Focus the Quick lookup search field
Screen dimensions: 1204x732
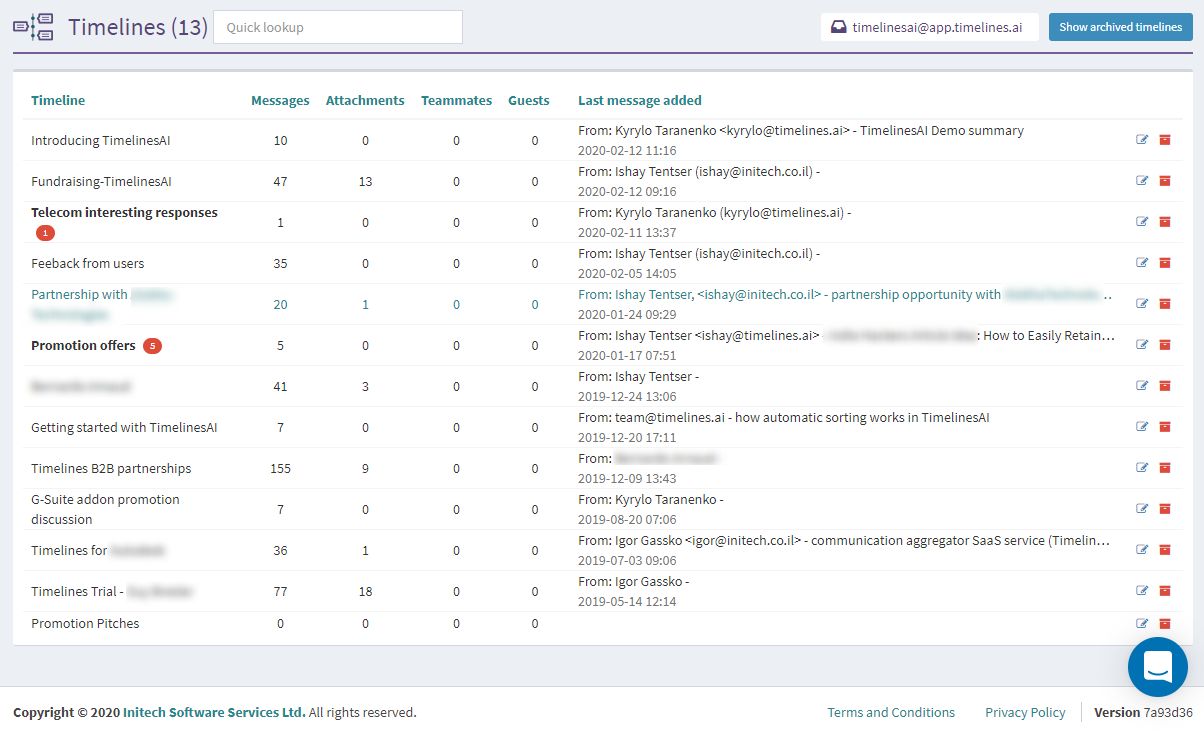tap(338, 27)
